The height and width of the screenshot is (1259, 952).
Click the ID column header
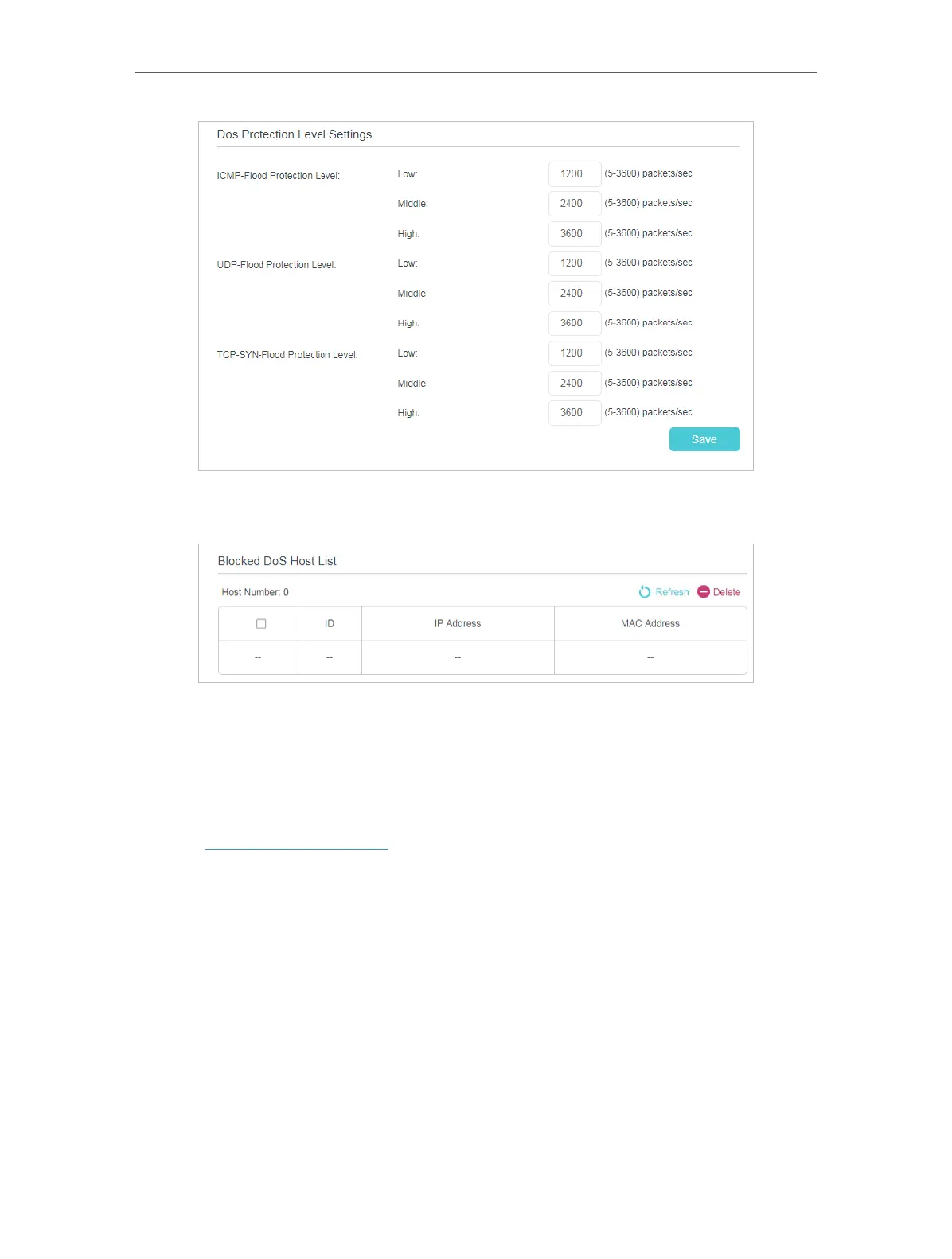coord(330,624)
